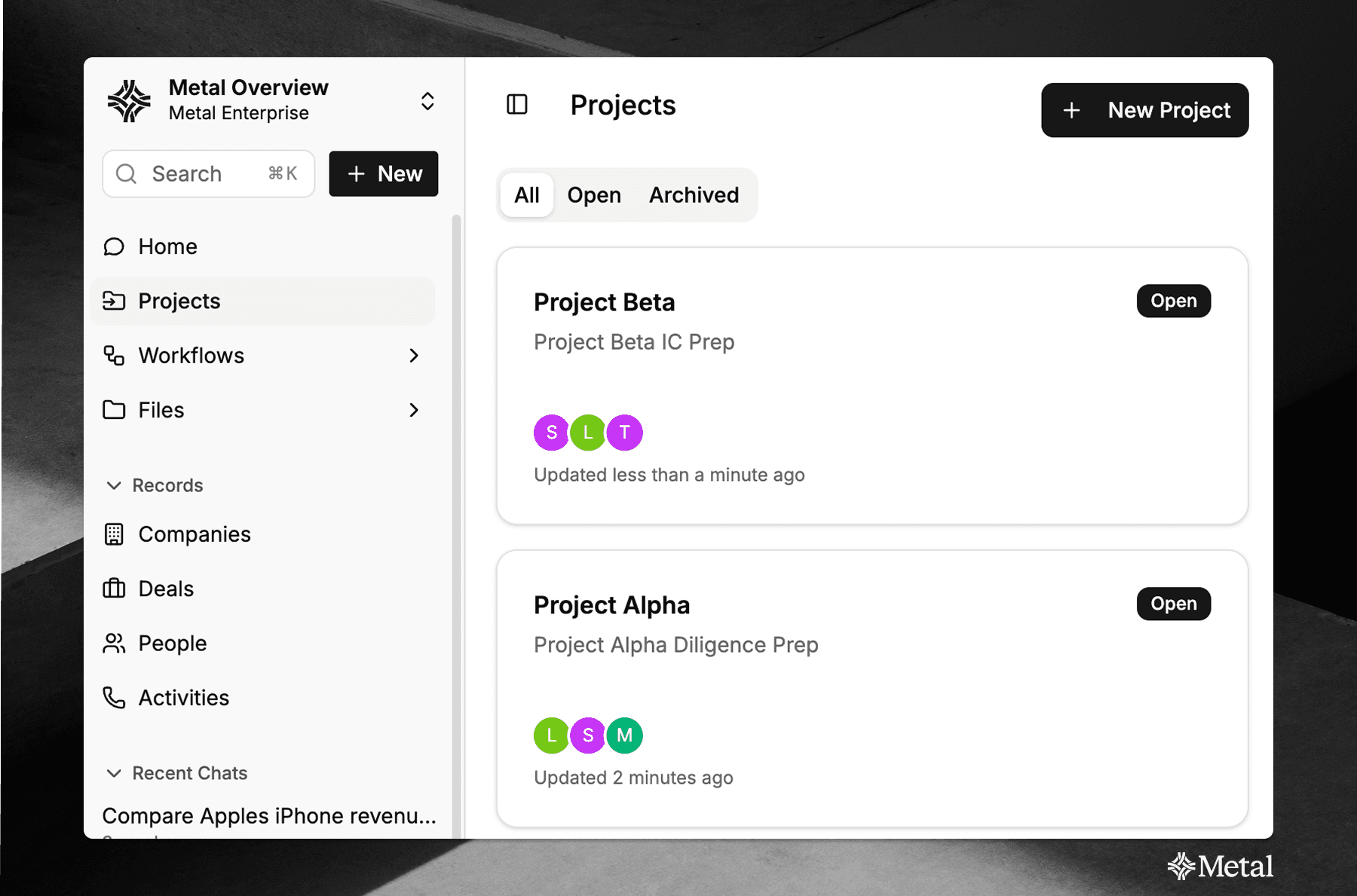Open the Project Alpha card title
This screenshot has width=1357, height=896.
click(x=611, y=605)
